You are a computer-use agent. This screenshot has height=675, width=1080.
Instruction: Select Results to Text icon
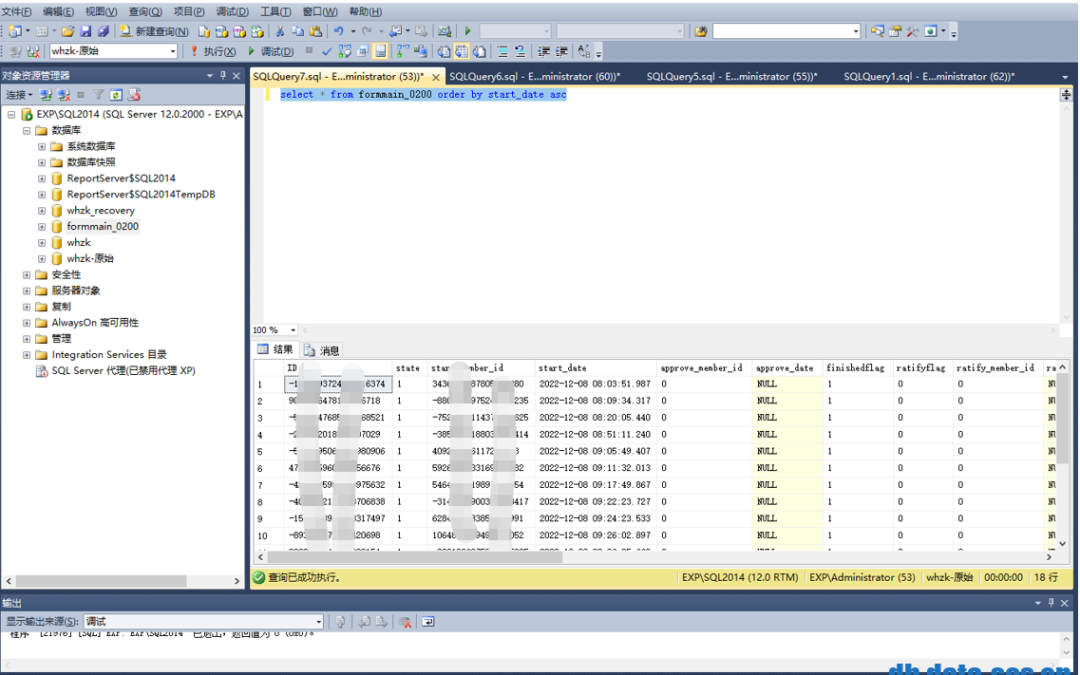[x=444, y=51]
